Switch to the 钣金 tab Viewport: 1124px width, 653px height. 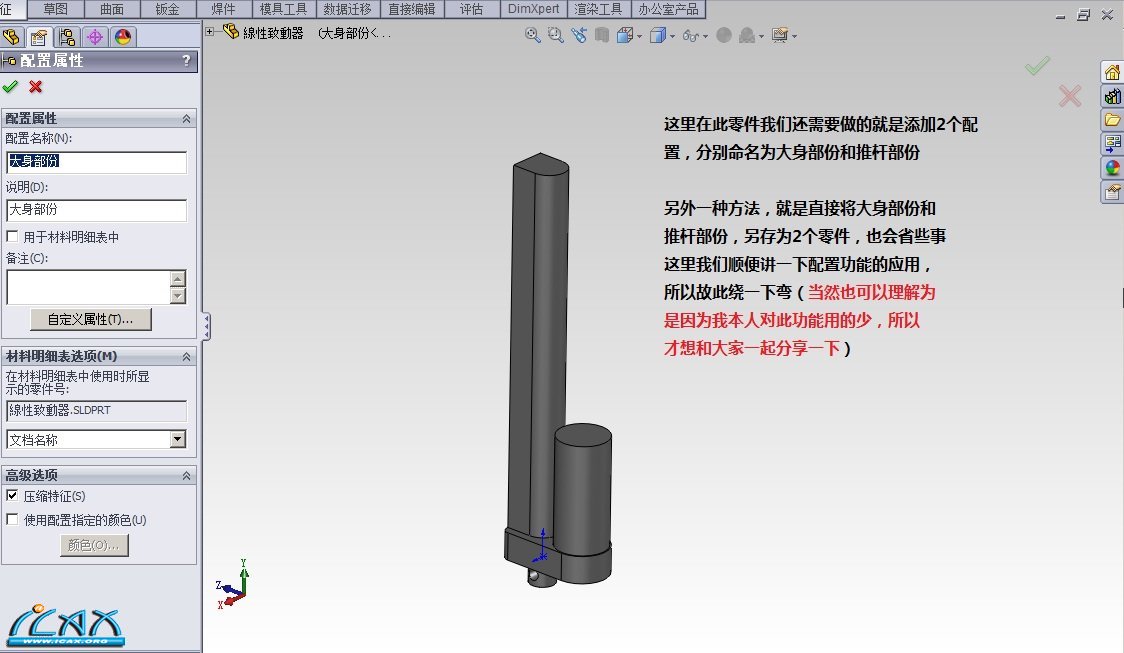[x=167, y=9]
